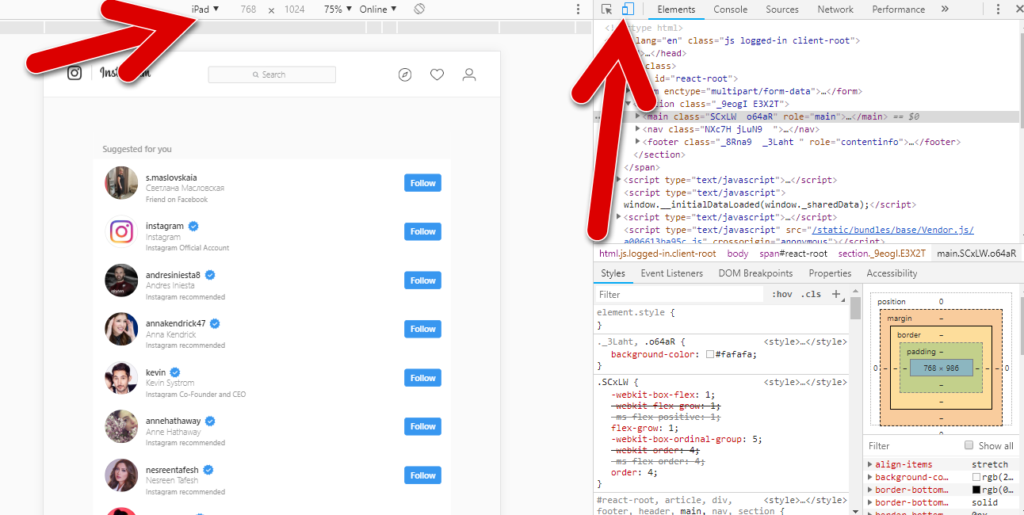Open Instagram activity heart icon
The image size is (1024, 515).
coord(437,75)
